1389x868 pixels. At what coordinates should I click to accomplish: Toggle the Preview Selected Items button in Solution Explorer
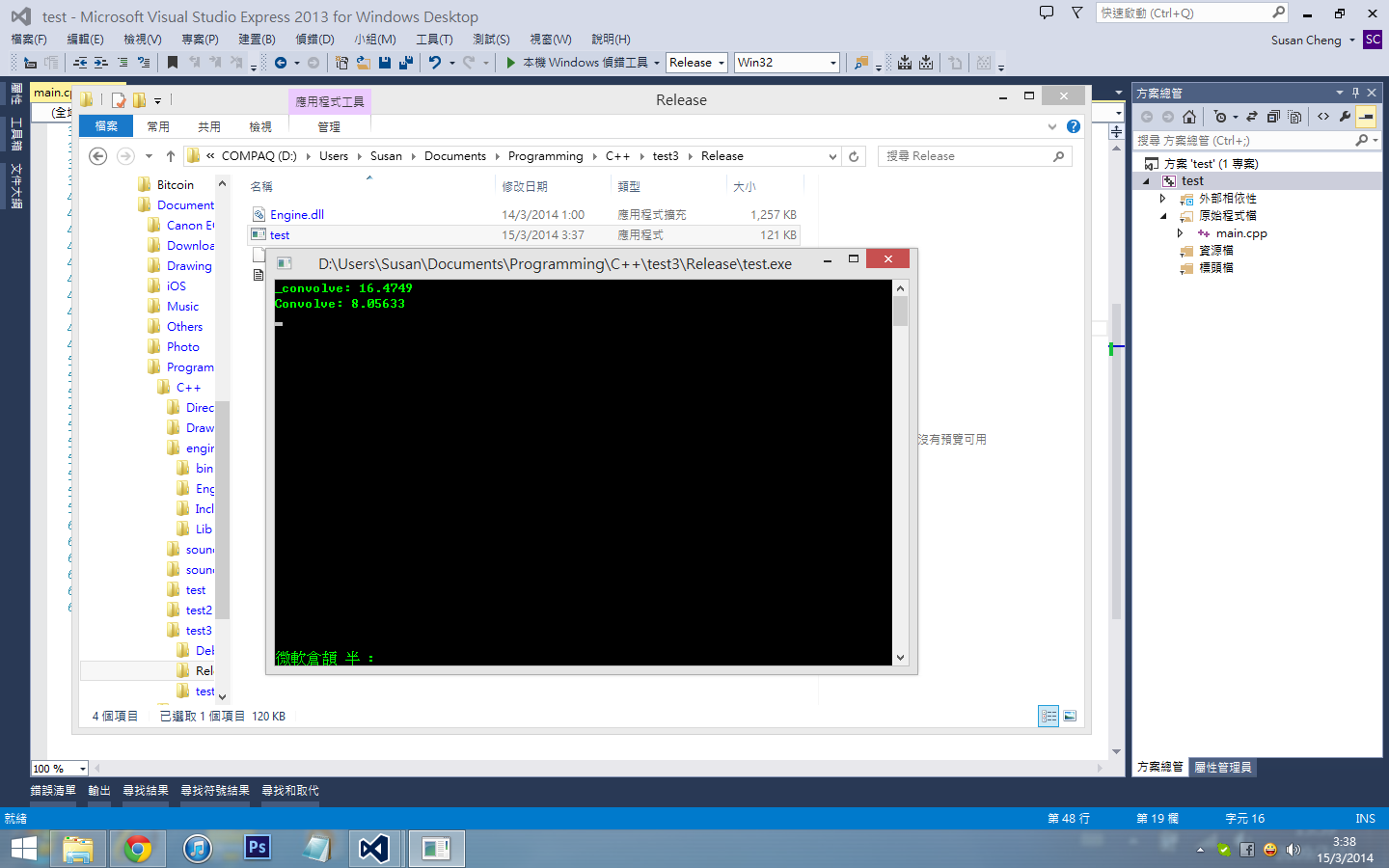[x=1366, y=117]
